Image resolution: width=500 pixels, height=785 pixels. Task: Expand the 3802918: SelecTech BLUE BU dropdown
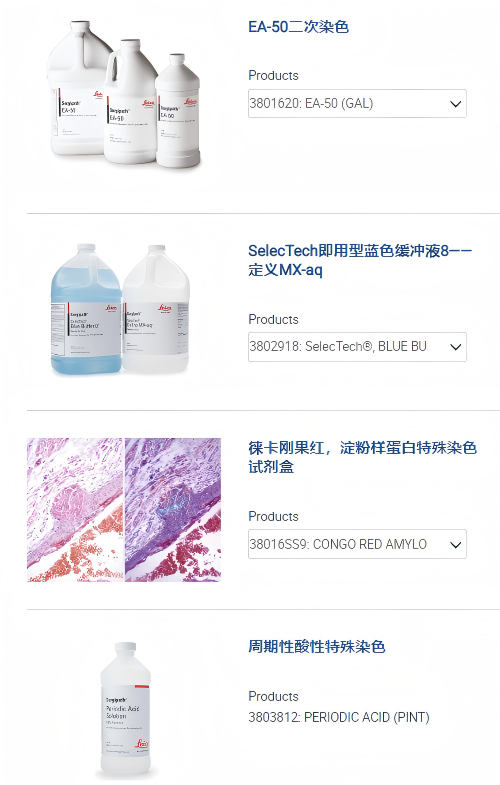pos(357,346)
